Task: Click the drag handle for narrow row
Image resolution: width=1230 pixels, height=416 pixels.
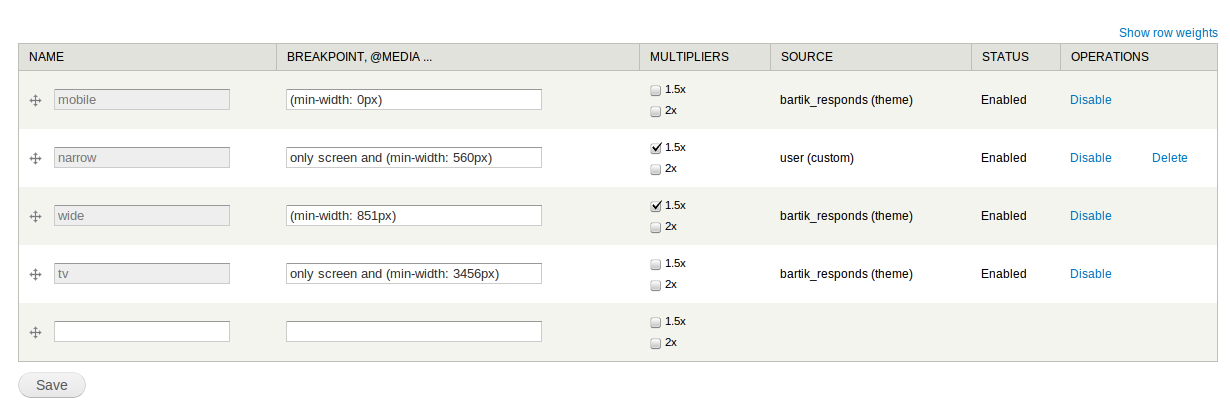Action: 35,158
